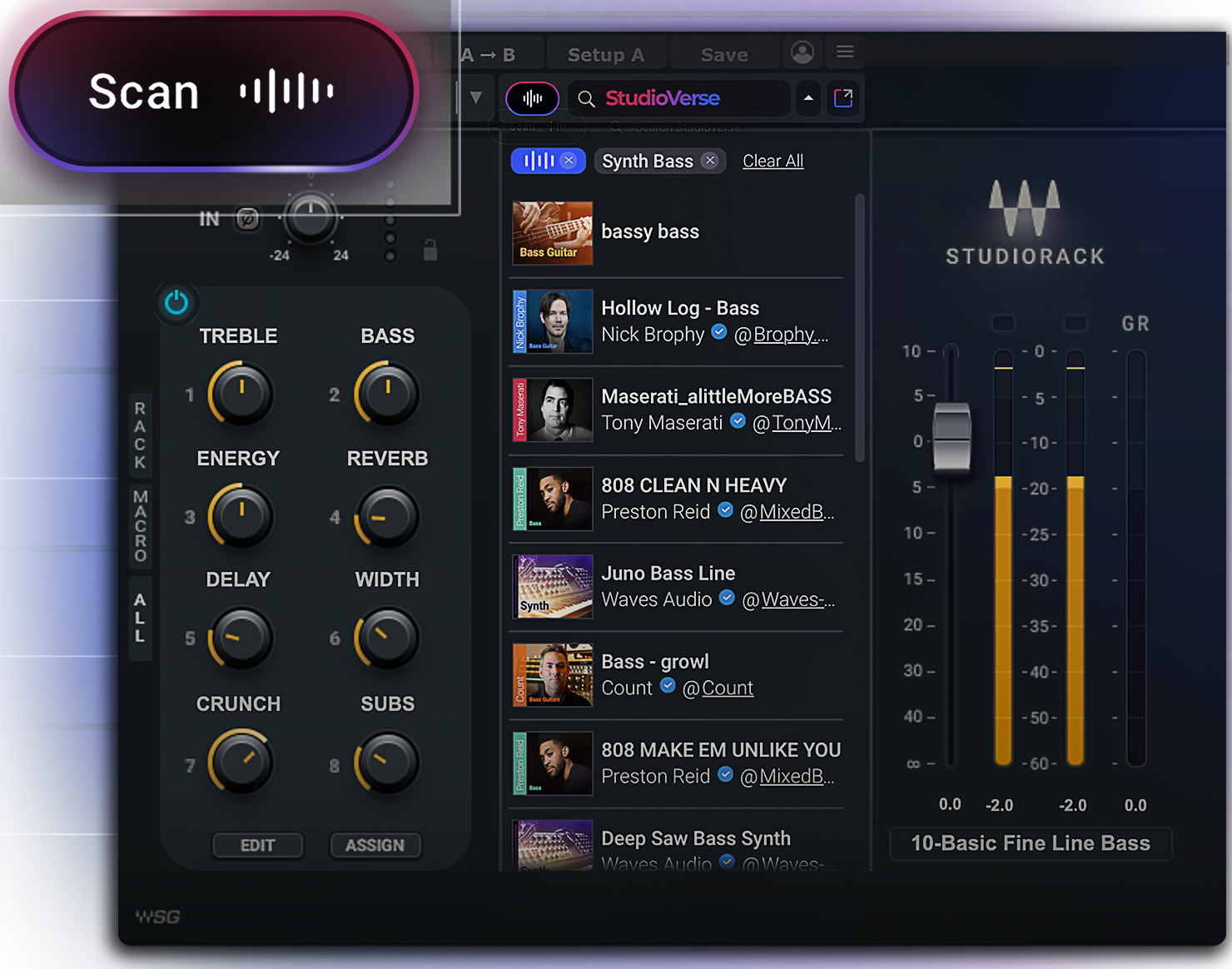Screen dimensions: 1232x969
Task: Click the user account profile icon
Action: (802, 52)
